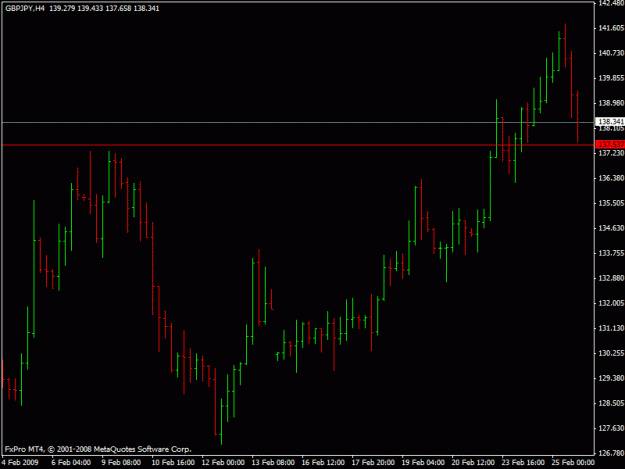Click the 9 Feb 08:00 time label
Viewport: 625px width, 469px height.
point(121,463)
